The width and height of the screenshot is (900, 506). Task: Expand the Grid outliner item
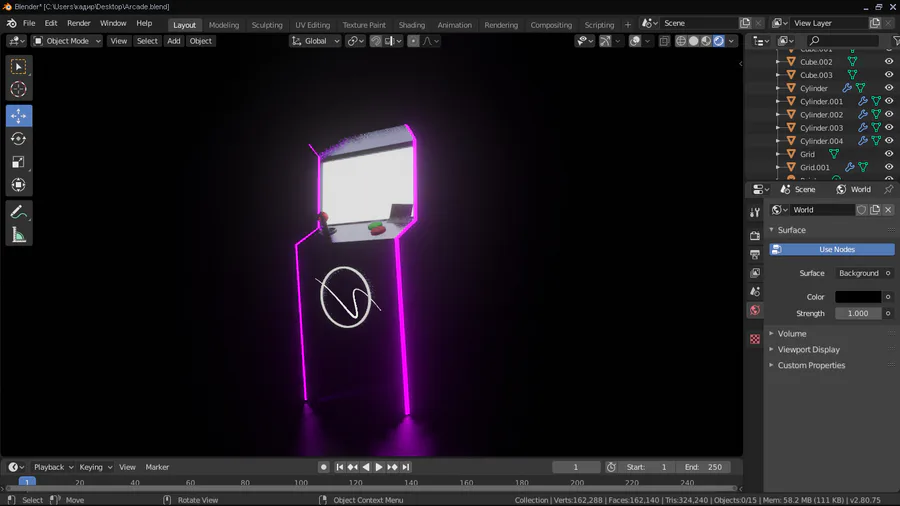778,154
